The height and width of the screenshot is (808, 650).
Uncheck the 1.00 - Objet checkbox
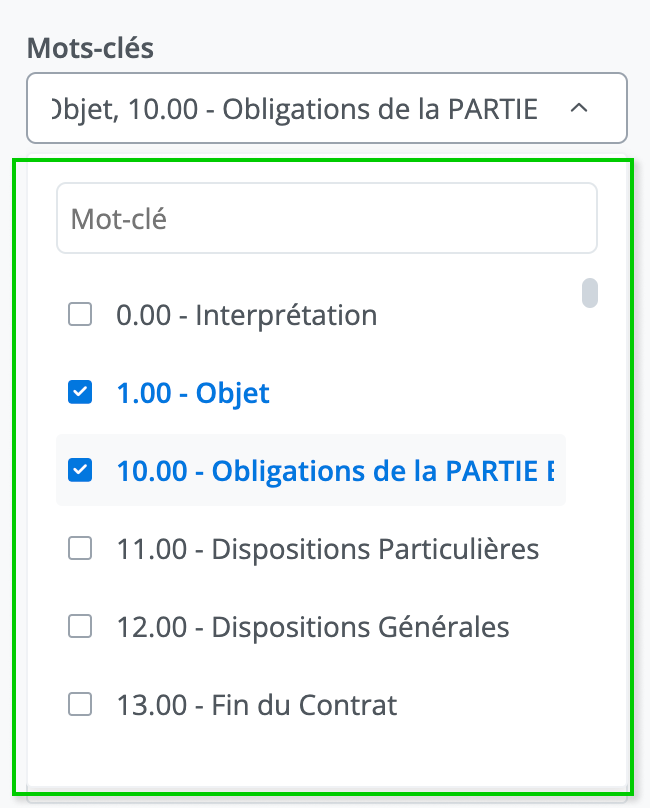point(80,393)
